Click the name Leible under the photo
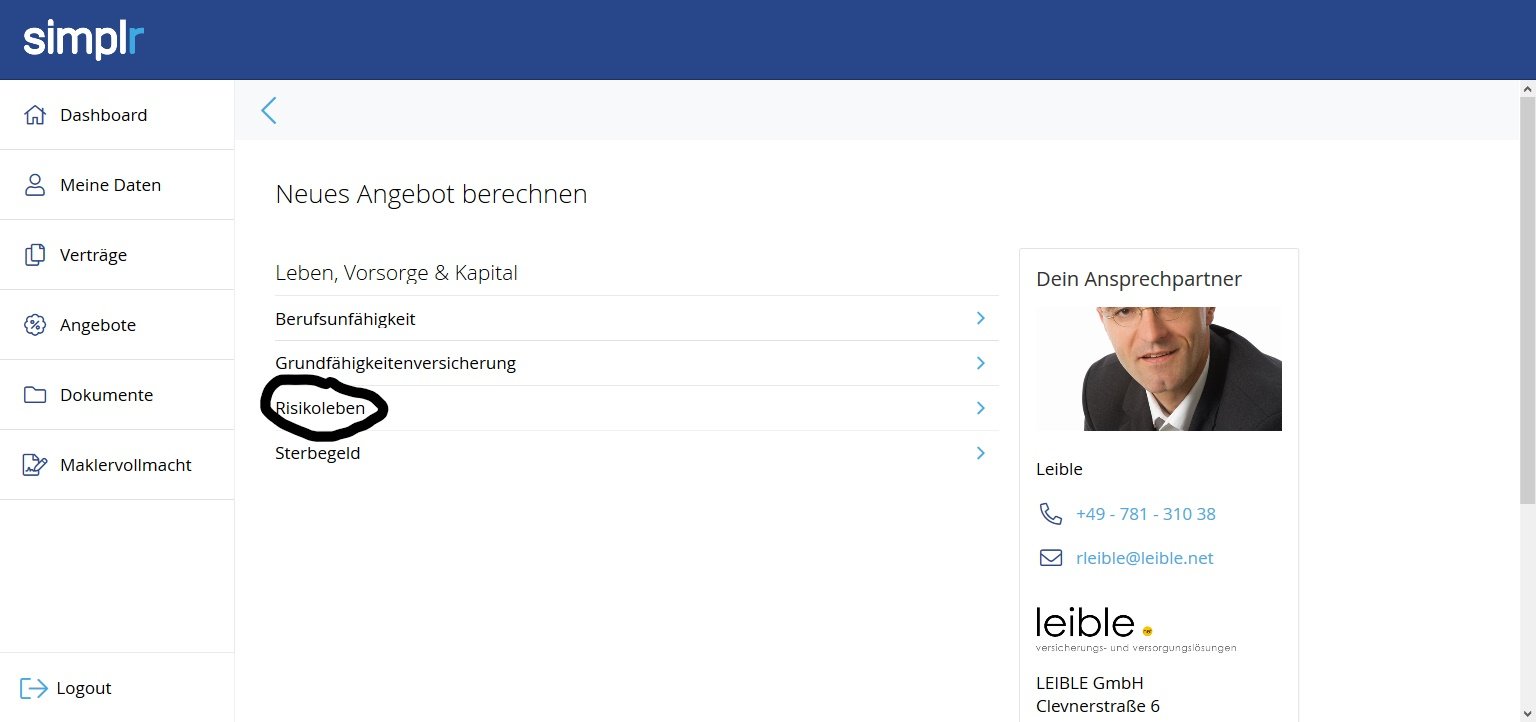The height and width of the screenshot is (722, 1536). (x=1059, y=469)
